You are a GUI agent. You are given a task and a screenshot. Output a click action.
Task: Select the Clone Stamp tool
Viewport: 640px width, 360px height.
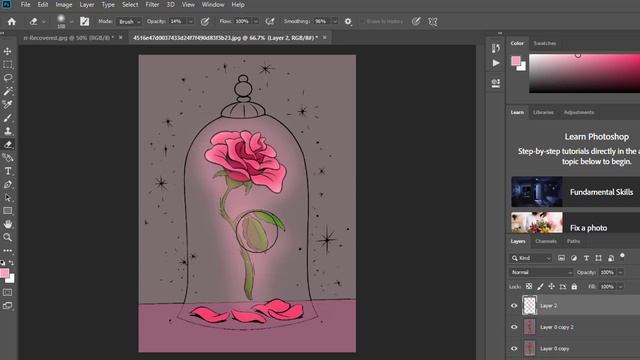coord(7,131)
